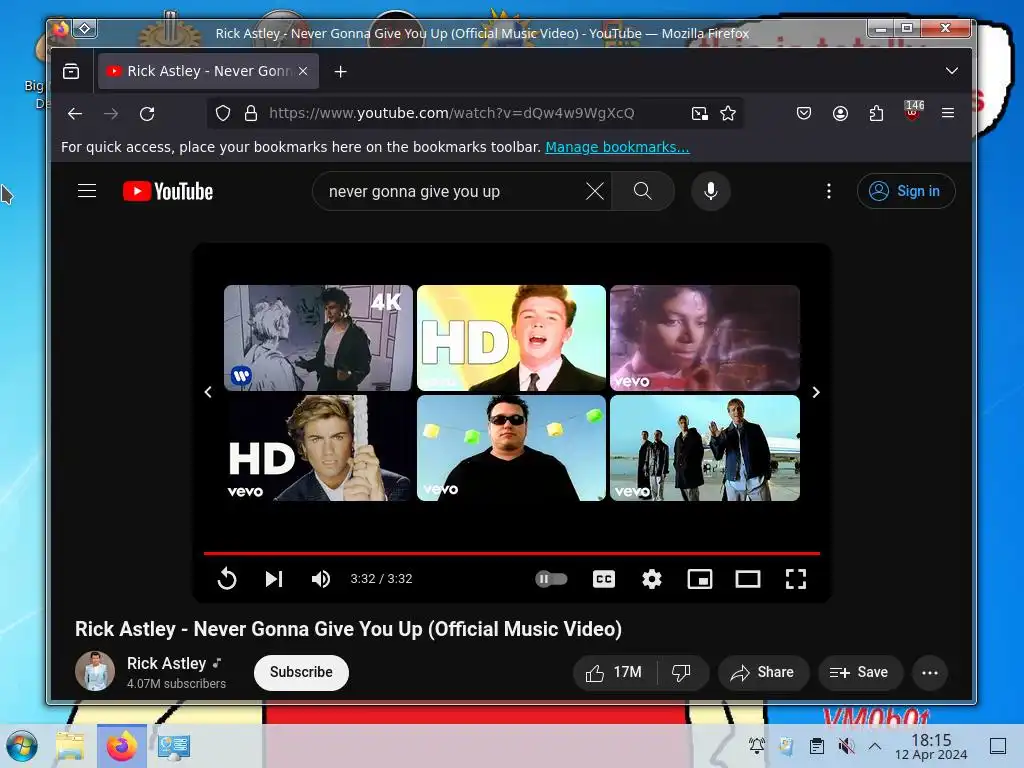Click the red video progress bar
The image size is (1024, 768).
(511, 553)
